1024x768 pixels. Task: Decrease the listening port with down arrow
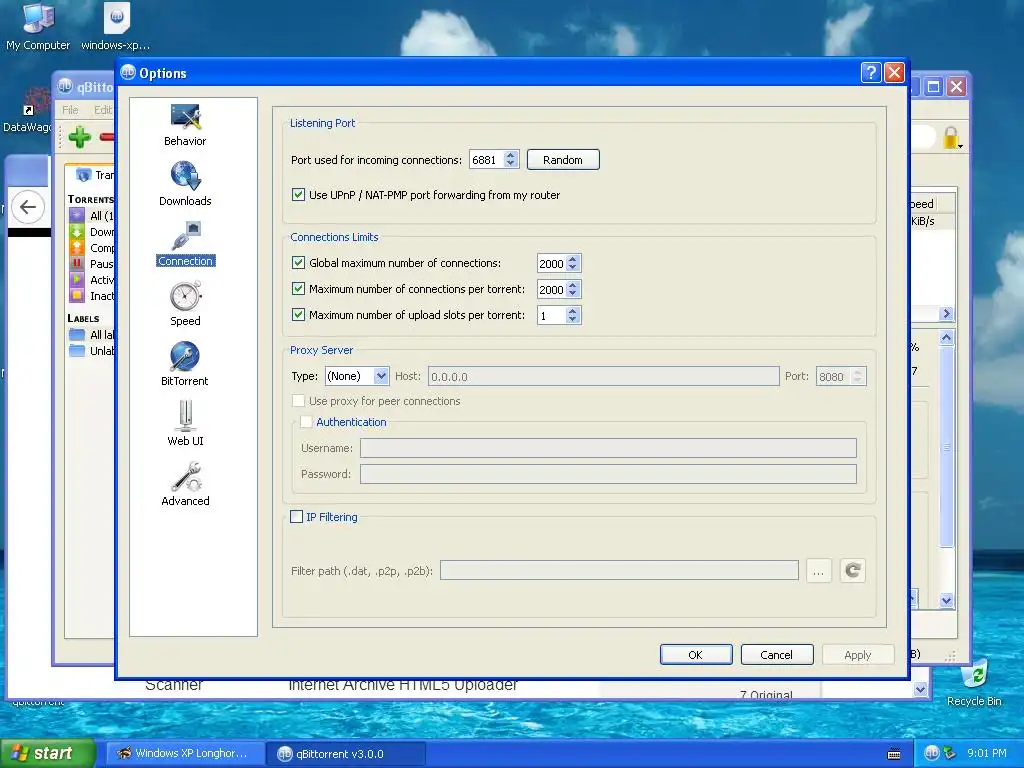[x=511, y=164]
